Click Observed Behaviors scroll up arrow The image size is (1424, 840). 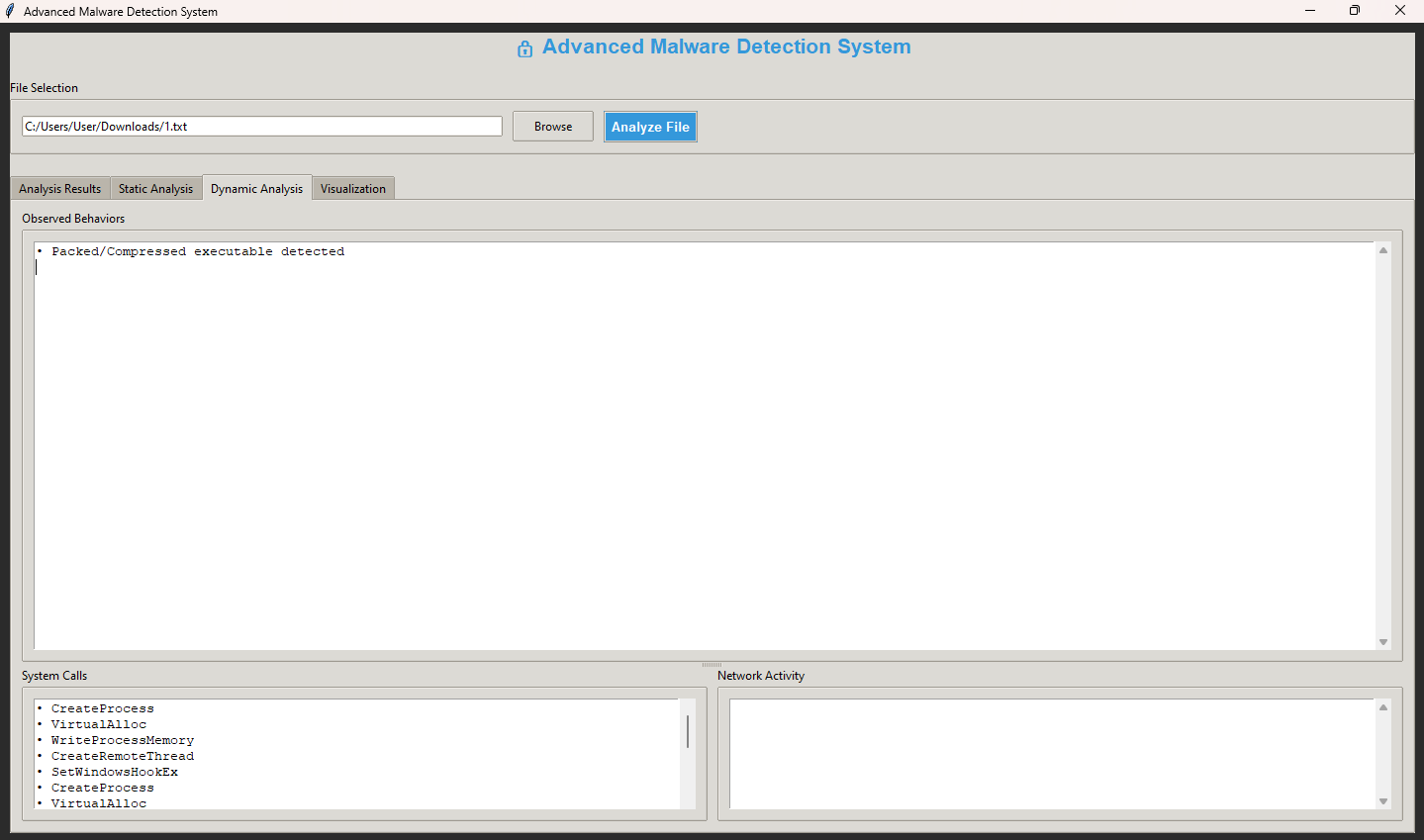[x=1382, y=250]
